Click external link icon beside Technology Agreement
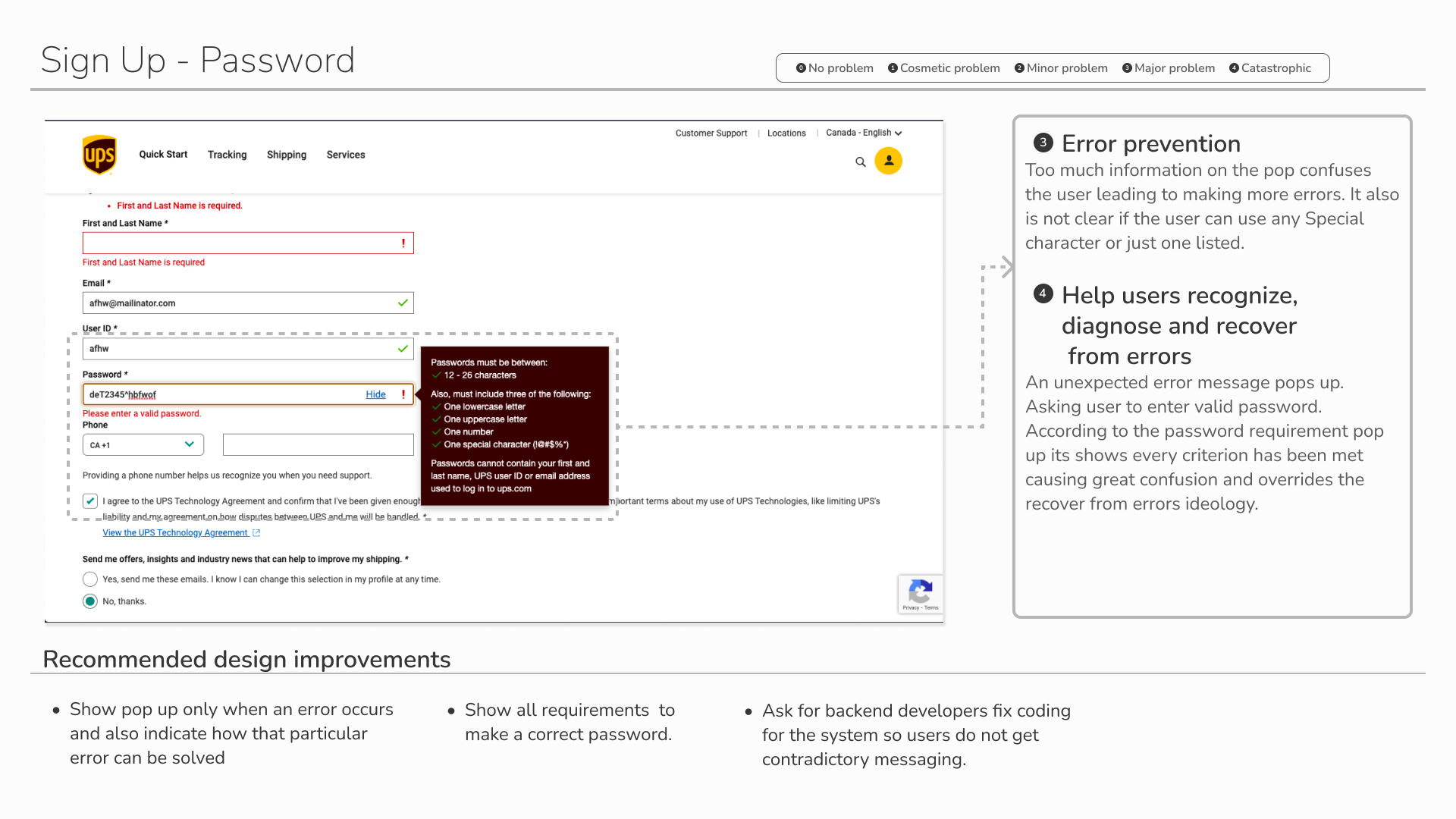This screenshot has height=819, width=1456. tap(256, 533)
